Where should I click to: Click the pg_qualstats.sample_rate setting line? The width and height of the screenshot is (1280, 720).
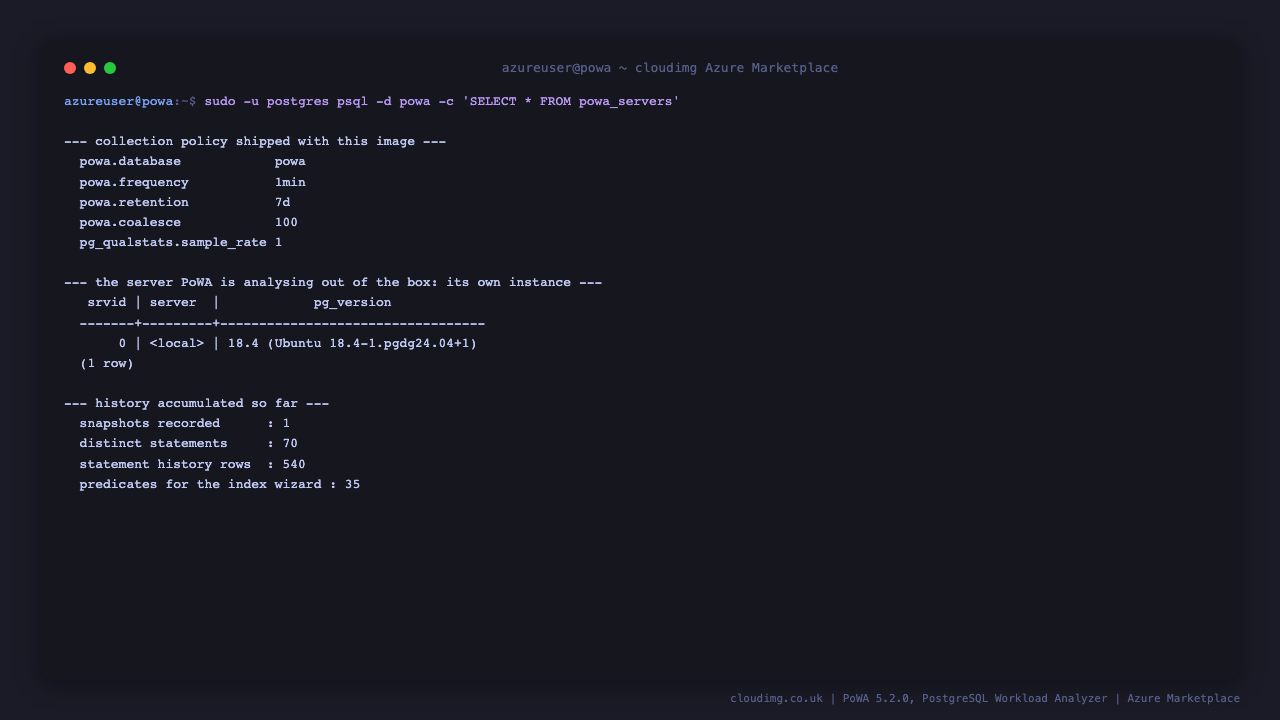[x=181, y=242]
